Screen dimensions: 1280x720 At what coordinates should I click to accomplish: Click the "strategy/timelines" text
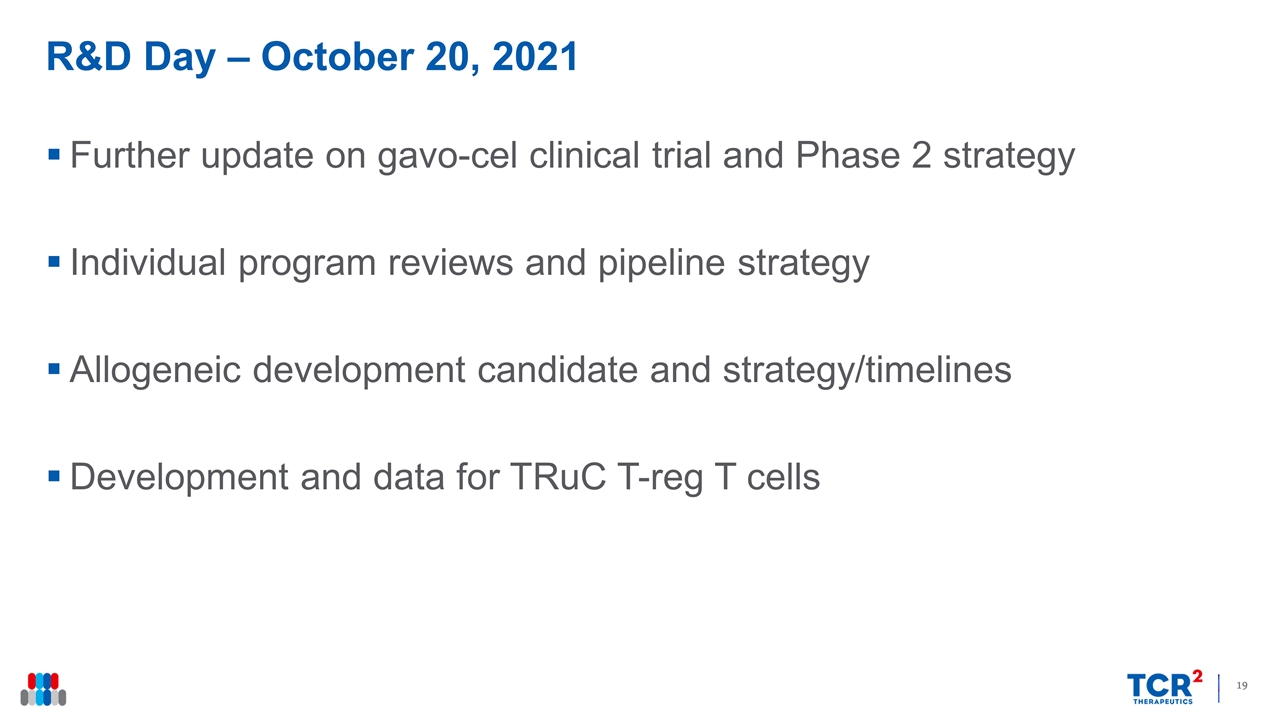click(864, 371)
